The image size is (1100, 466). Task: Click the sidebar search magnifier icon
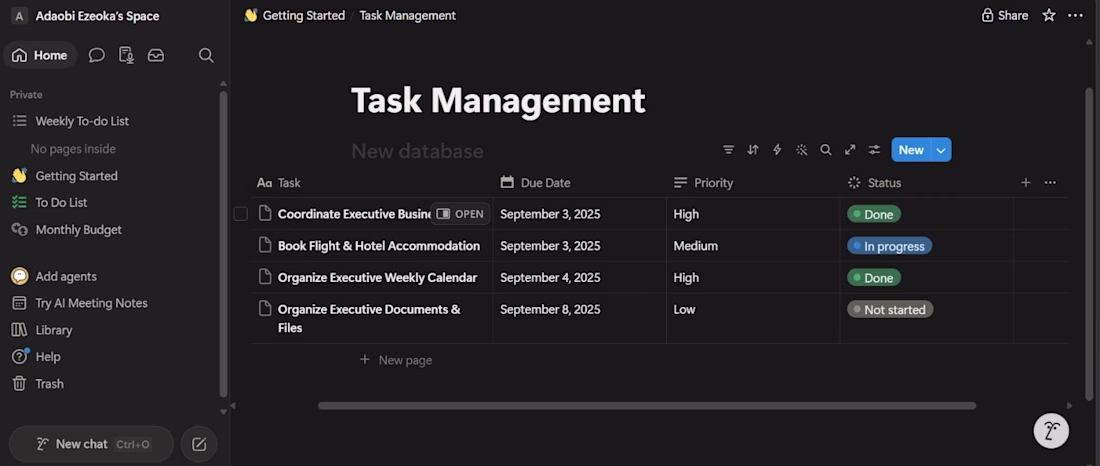[x=206, y=55]
